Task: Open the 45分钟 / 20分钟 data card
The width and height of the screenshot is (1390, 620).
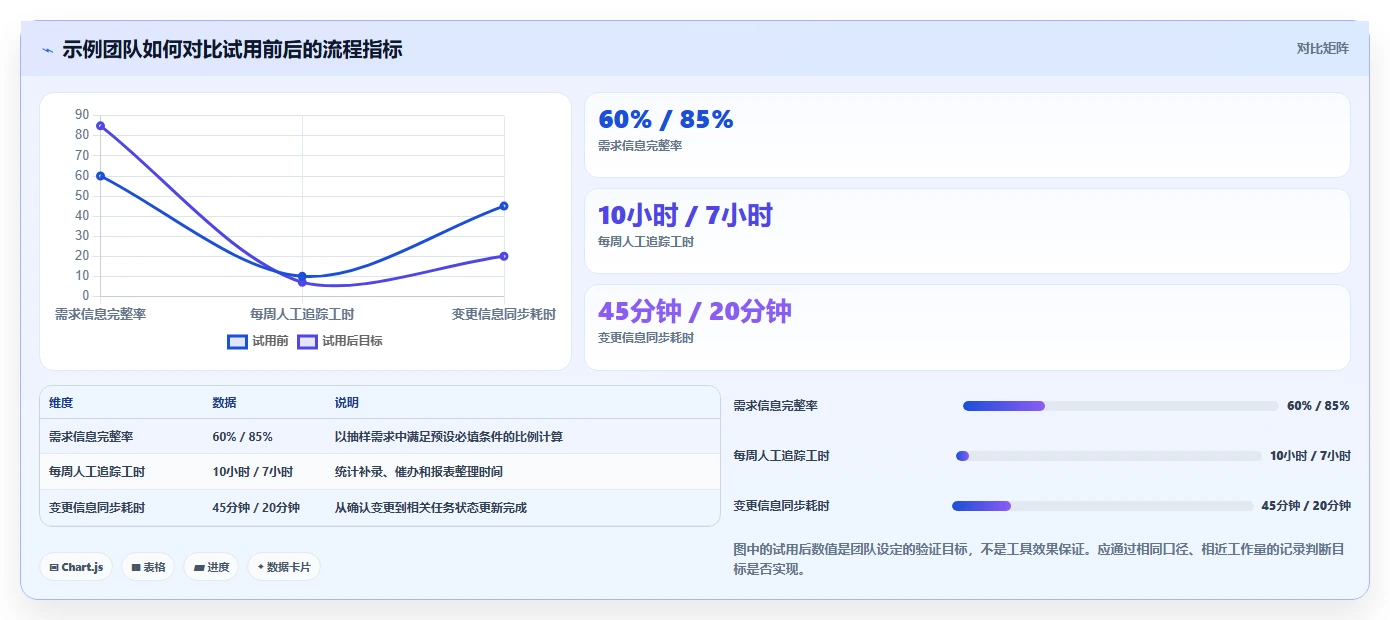Action: pyautogui.click(x=967, y=327)
